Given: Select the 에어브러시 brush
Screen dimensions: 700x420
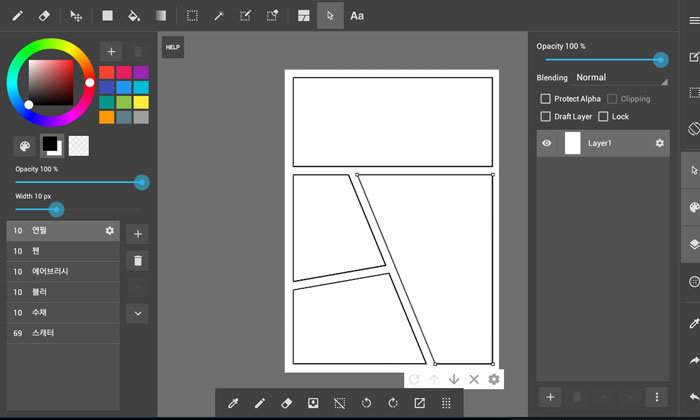Looking at the screenshot, I should 63,271.
